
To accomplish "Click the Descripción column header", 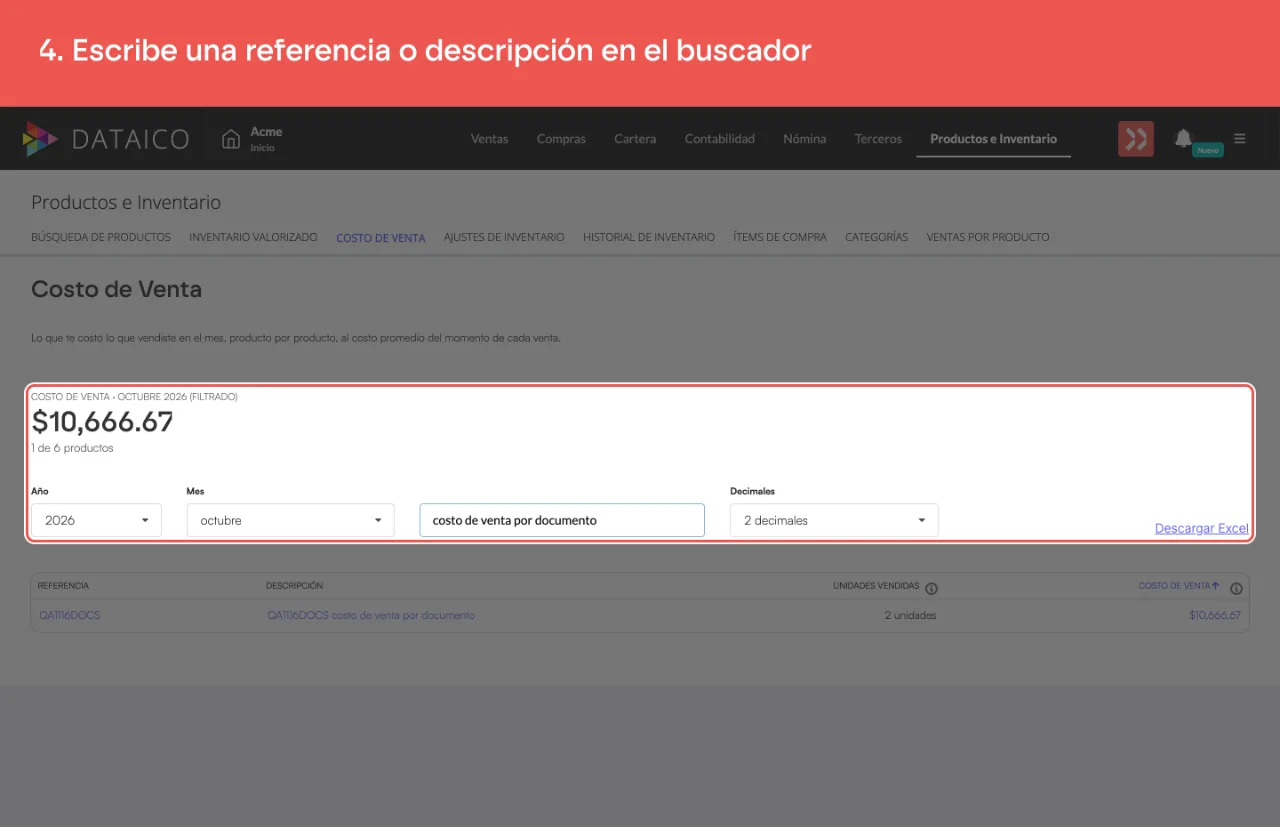I will pyautogui.click(x=294, y=586).
